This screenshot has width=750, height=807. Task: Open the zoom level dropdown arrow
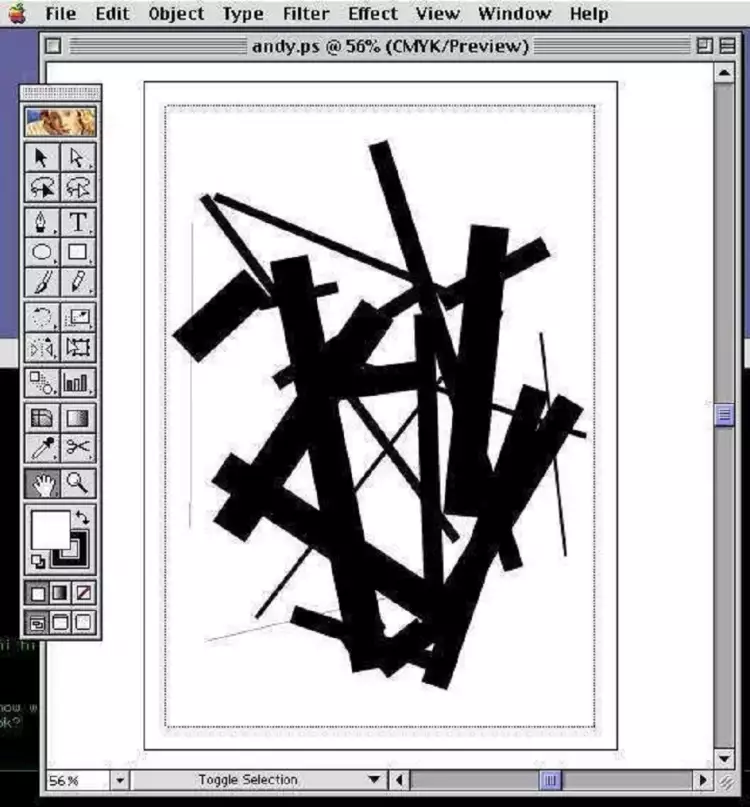pyautogui.click(x=120, y=780)
